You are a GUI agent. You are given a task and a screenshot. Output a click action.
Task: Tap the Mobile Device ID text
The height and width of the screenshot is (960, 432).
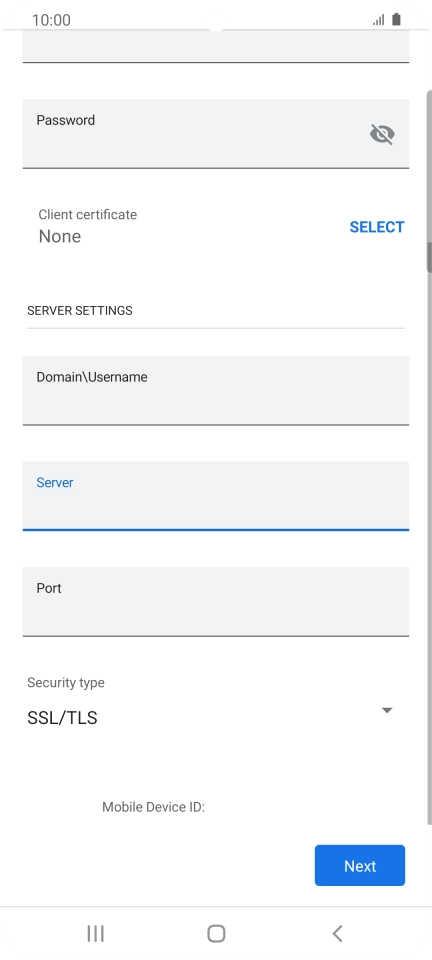pyautogui.click(x=154, y=807)
